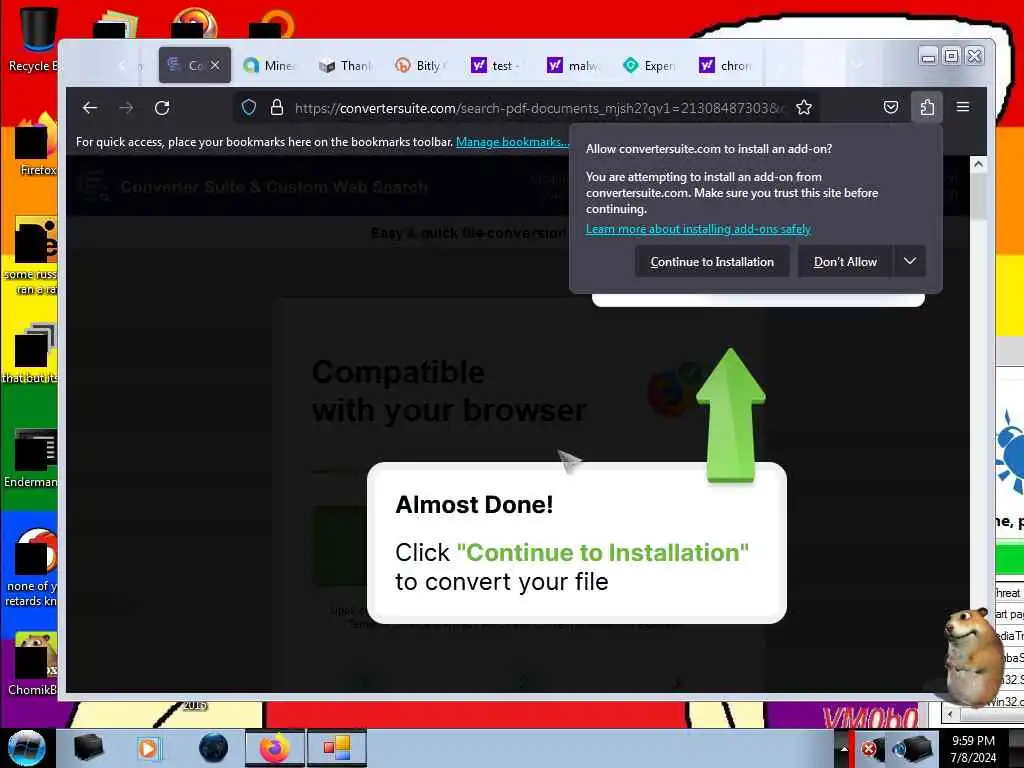Screen dimensions: 1024x768
Task: View site security via the padlock icon
Action: click(277, 108)
